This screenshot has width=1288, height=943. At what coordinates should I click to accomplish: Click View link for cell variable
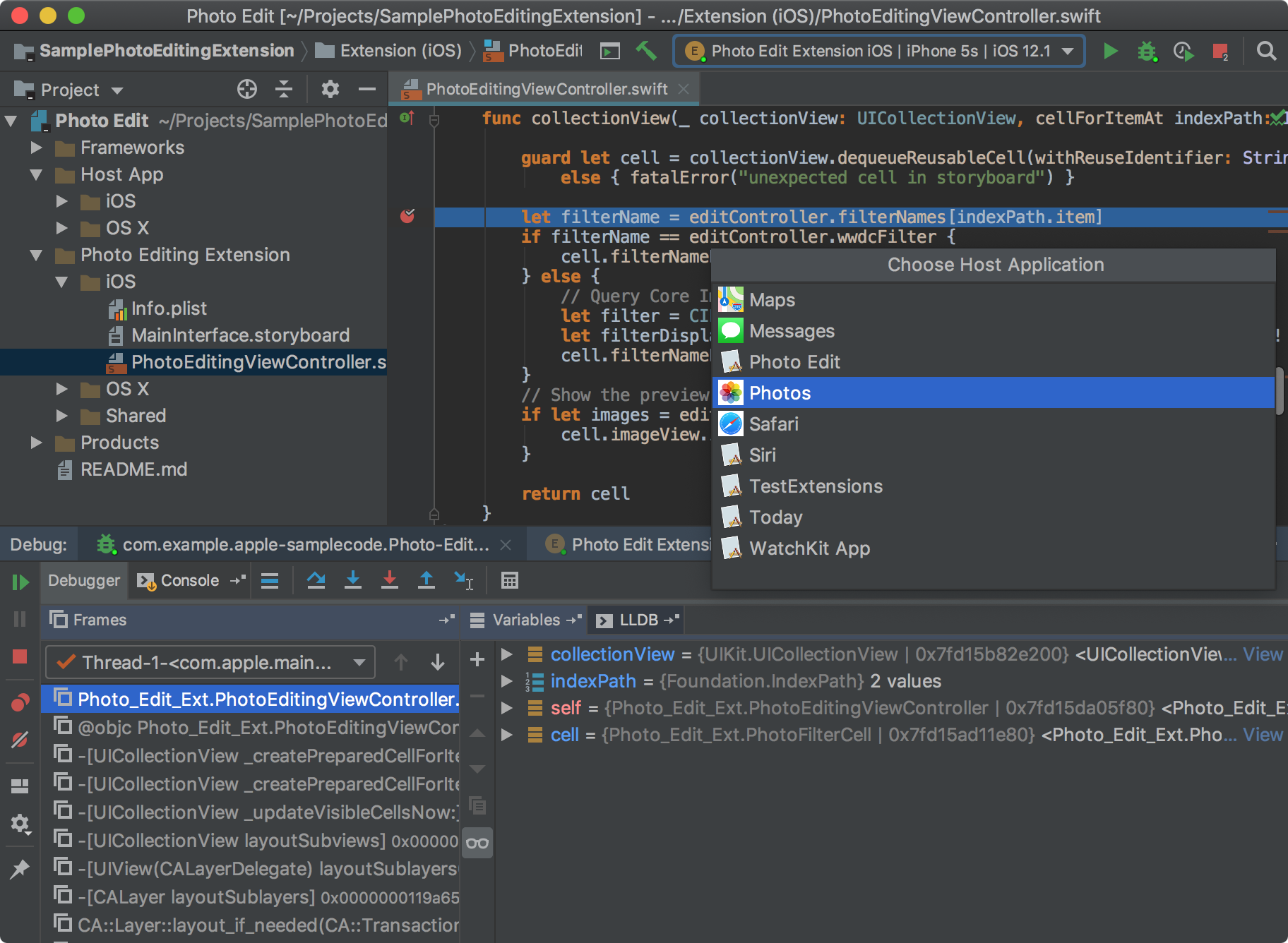tap(1263, 735)
